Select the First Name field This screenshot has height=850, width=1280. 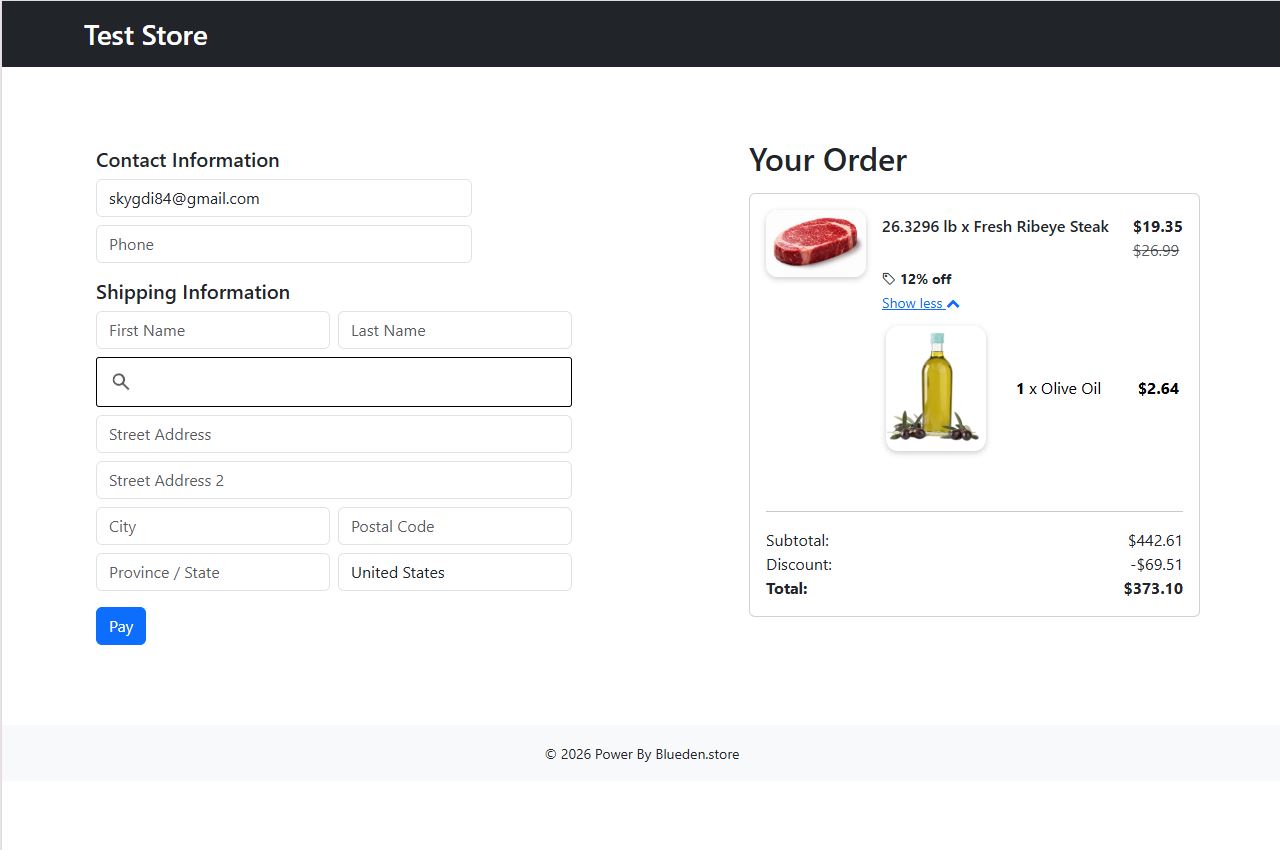click(x=212, y=330)
